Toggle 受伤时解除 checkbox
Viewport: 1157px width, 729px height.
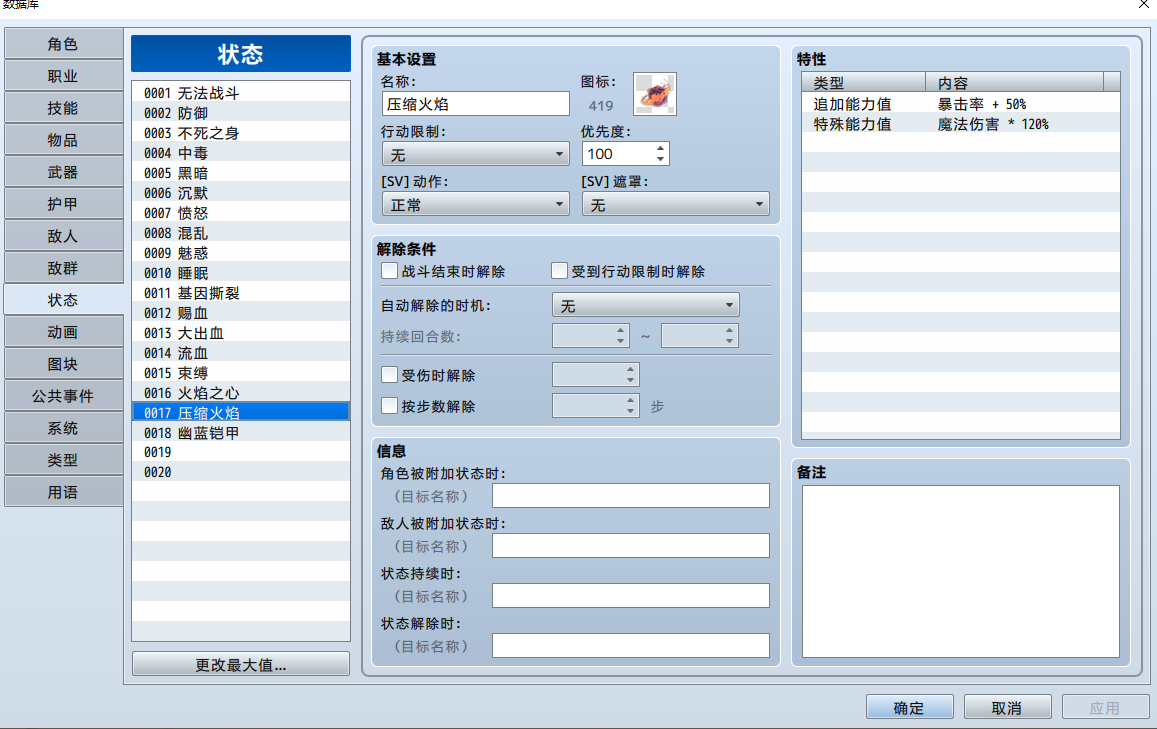point(390,375)
